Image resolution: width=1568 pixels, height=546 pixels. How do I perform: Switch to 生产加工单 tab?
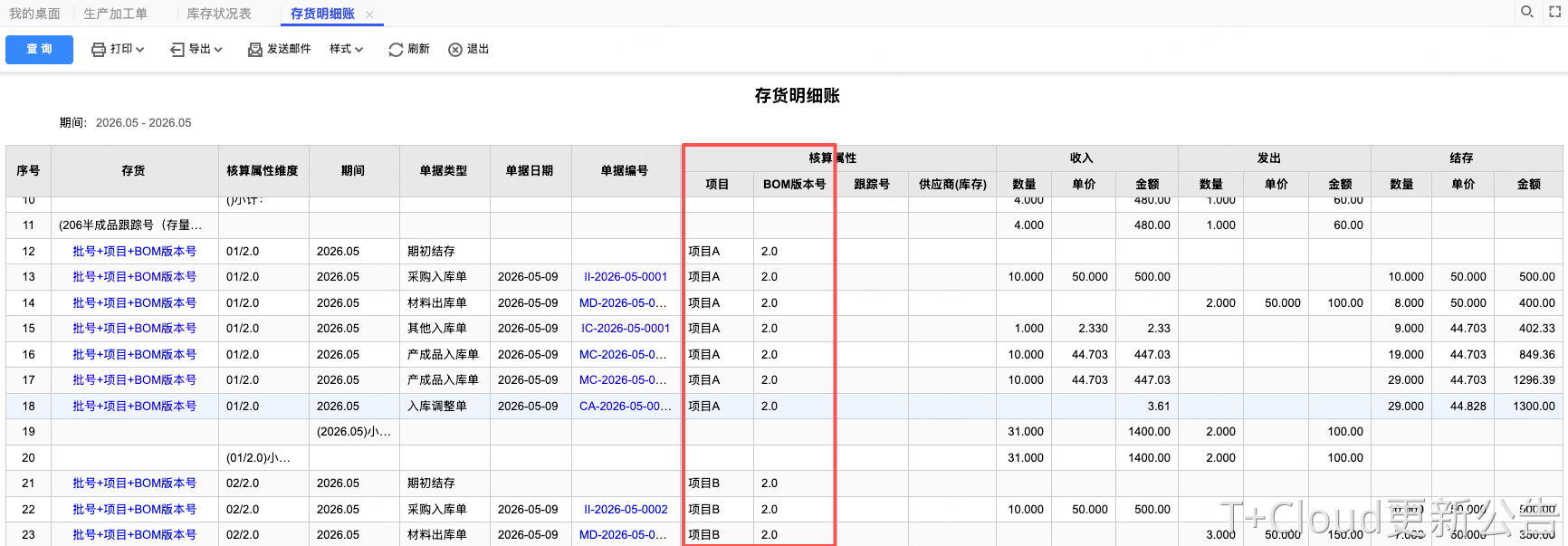(115, 14)
